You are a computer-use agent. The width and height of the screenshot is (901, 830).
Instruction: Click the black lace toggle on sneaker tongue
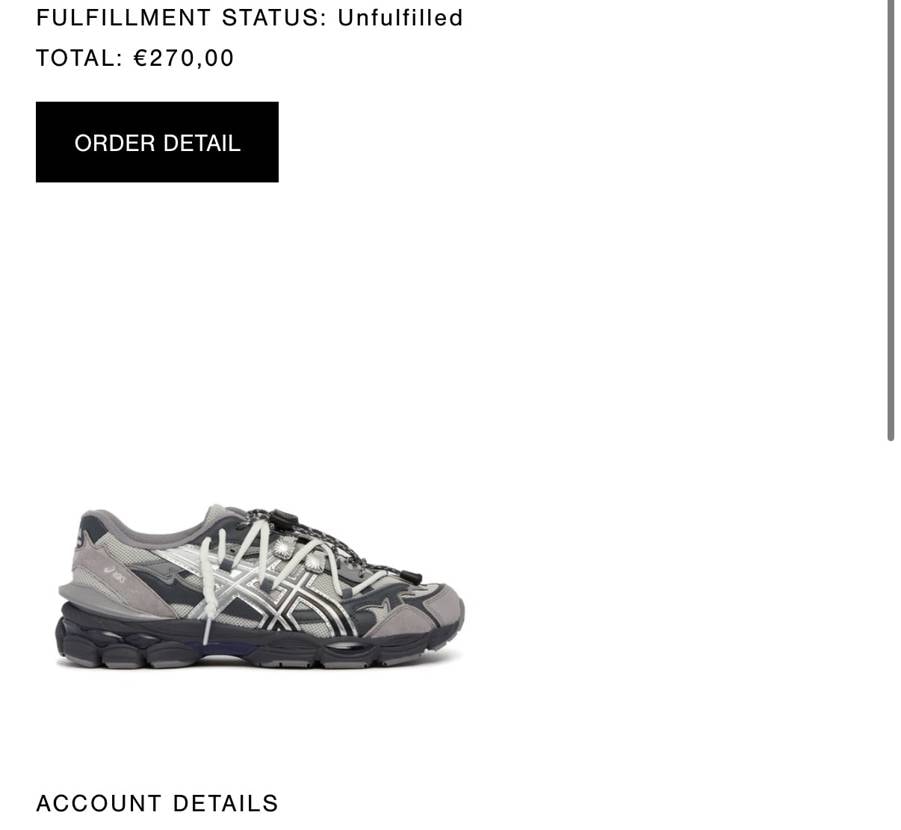coord(284,517)
